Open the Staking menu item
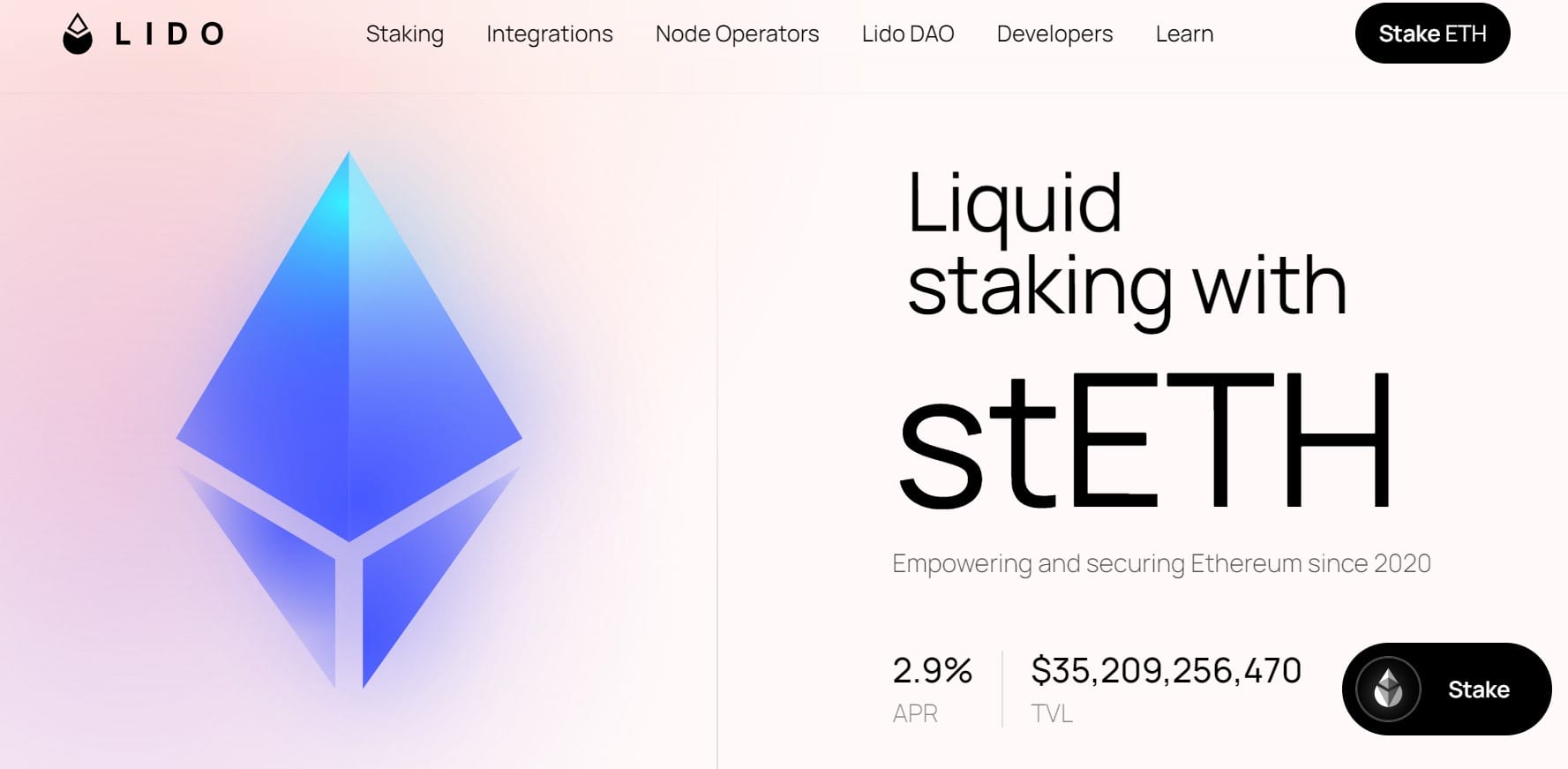 tap(404, 34)
